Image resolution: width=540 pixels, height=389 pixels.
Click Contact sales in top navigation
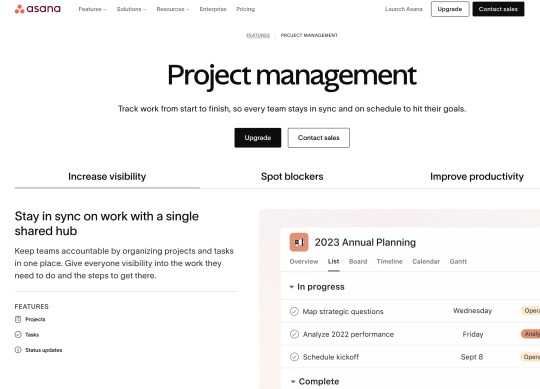498,9
